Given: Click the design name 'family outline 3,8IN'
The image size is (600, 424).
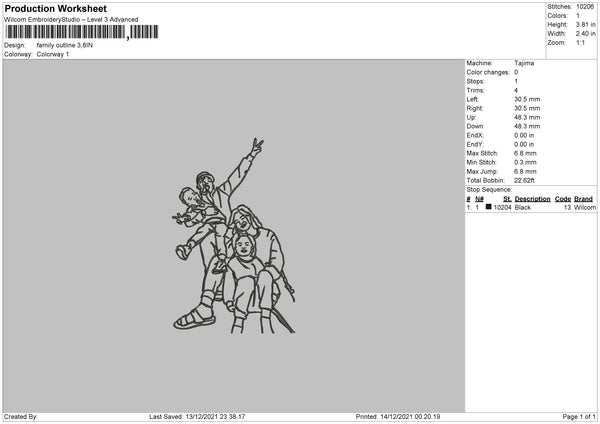Looking at the screenshot, I should coord(65,45).
